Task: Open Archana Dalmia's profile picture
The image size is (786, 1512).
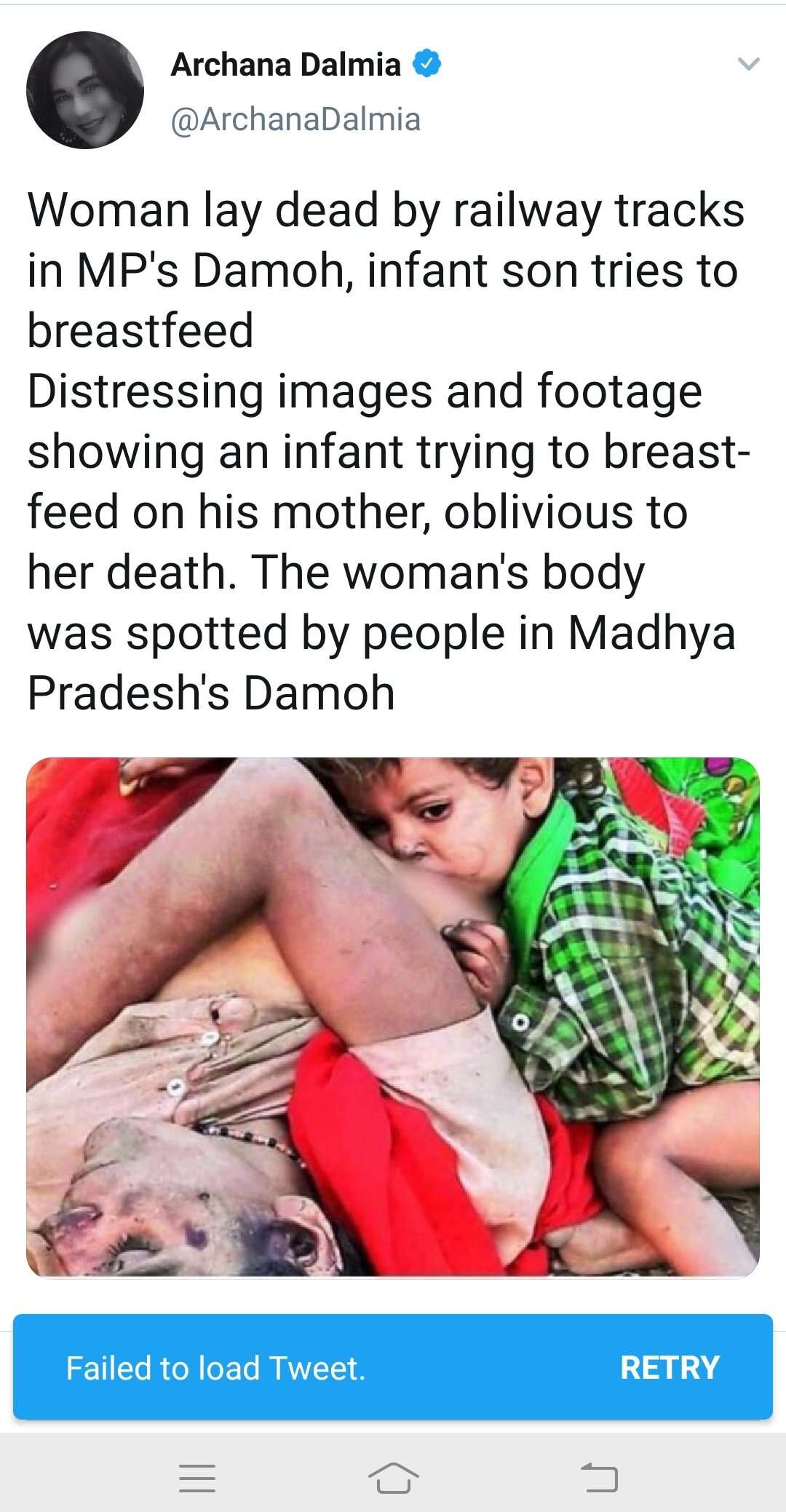Action: [x=85, y=90]
